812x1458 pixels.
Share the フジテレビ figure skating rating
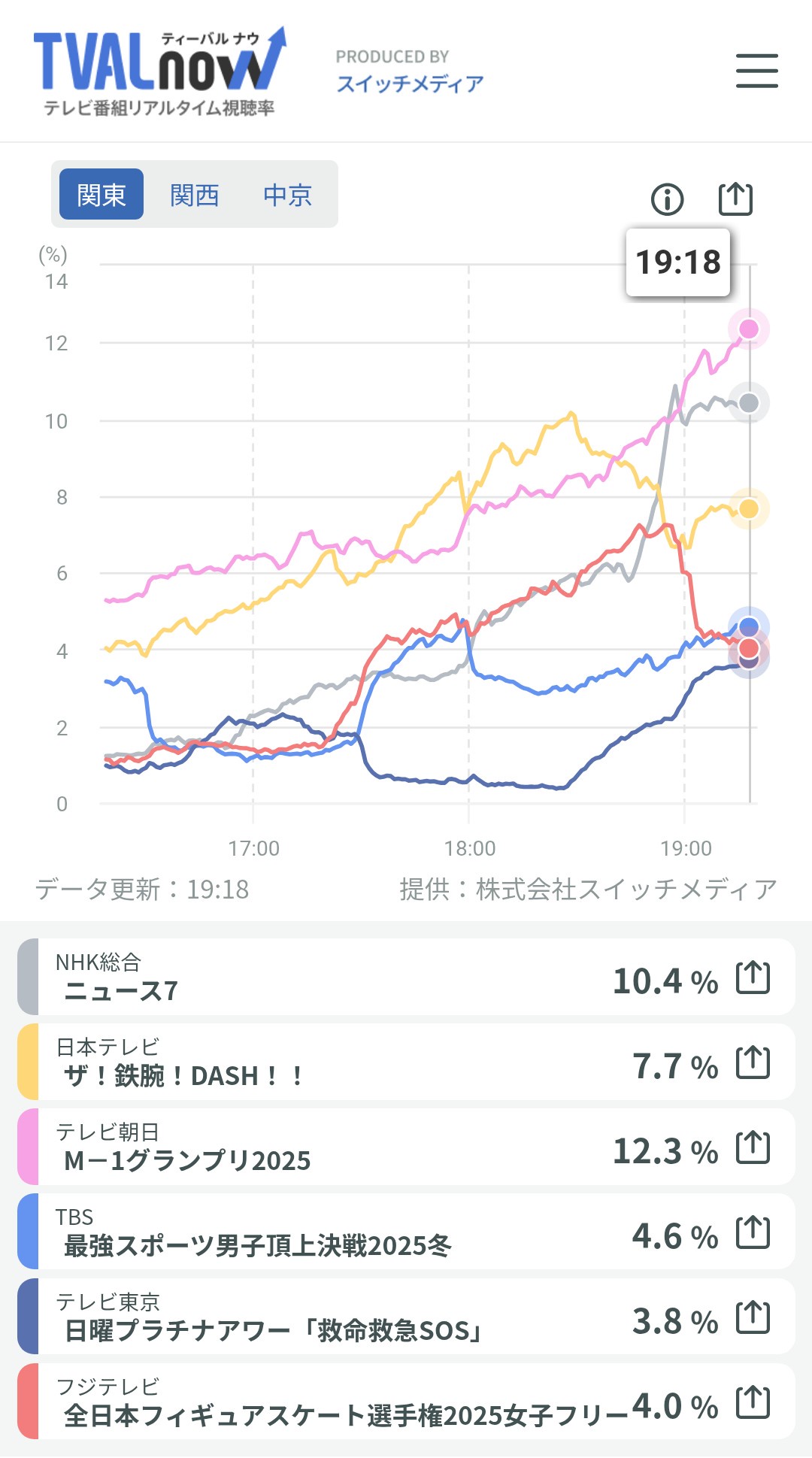[753, 1402]
